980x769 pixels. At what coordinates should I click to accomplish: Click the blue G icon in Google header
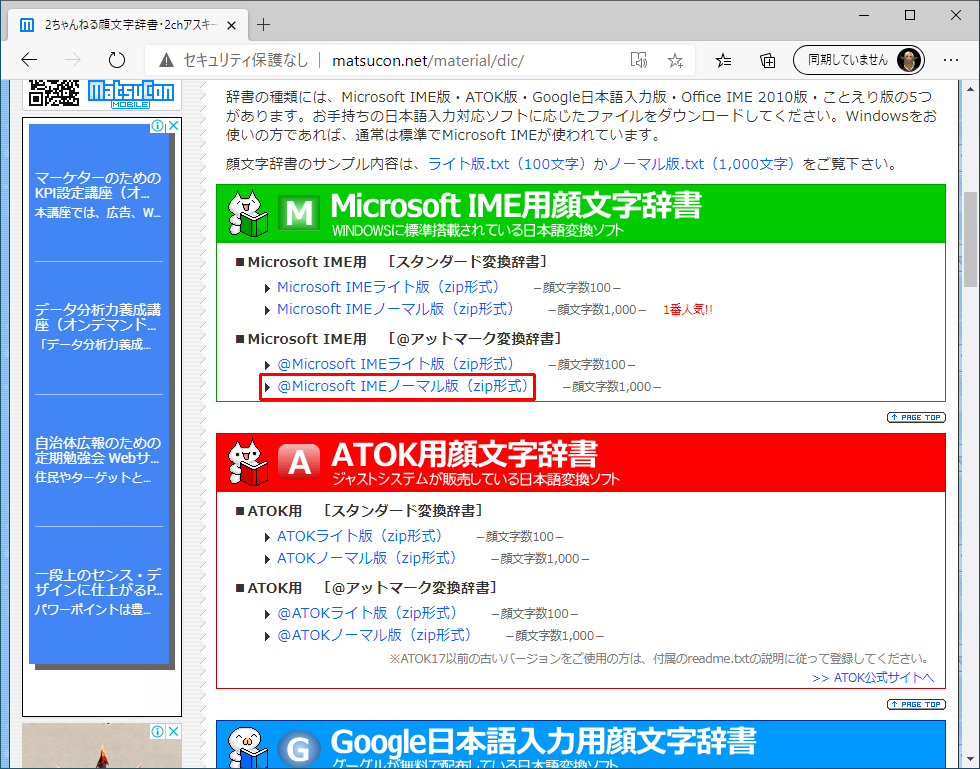(x=299, y=748)
